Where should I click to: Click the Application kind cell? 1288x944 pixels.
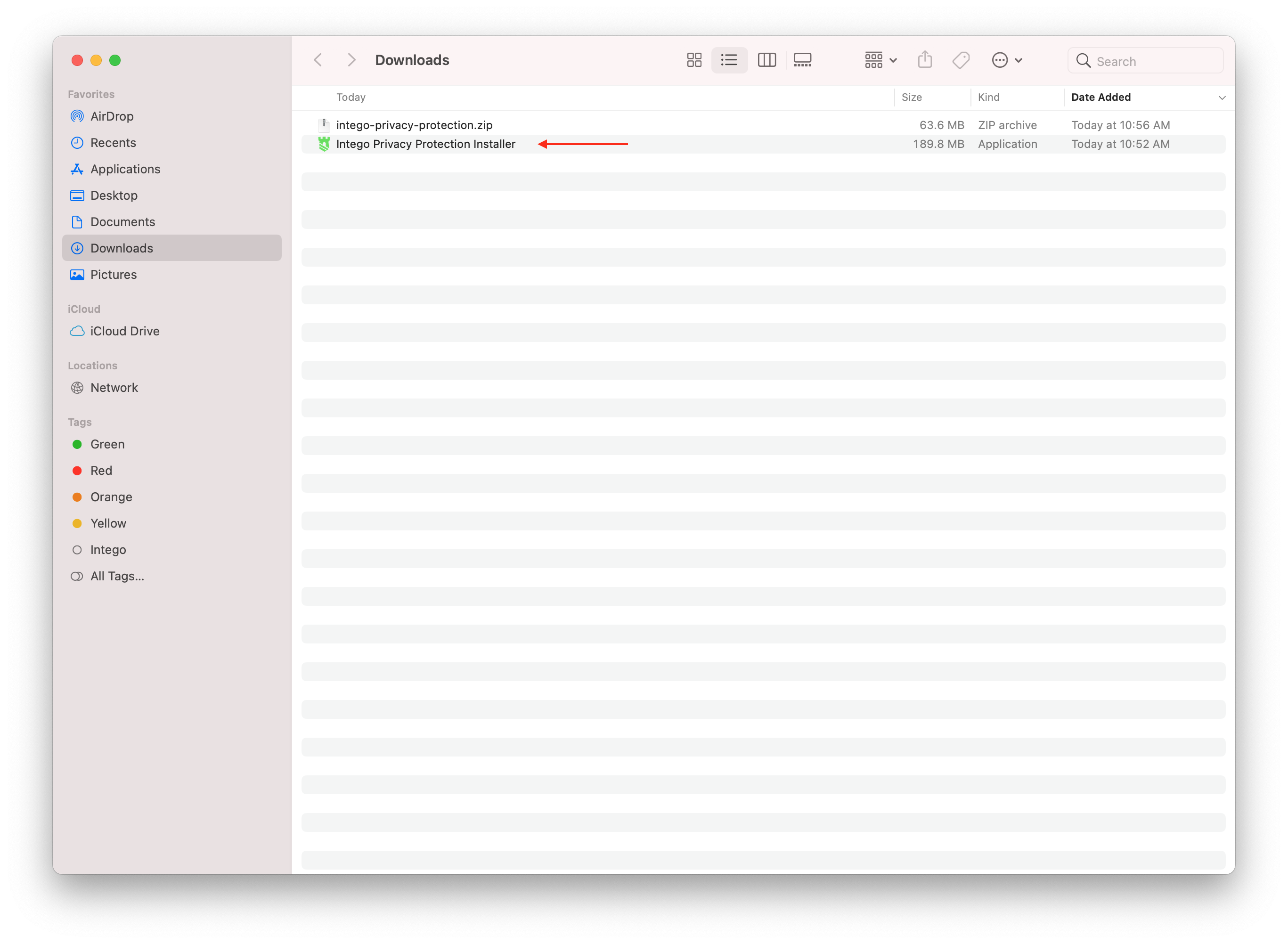click(1007, 144)
